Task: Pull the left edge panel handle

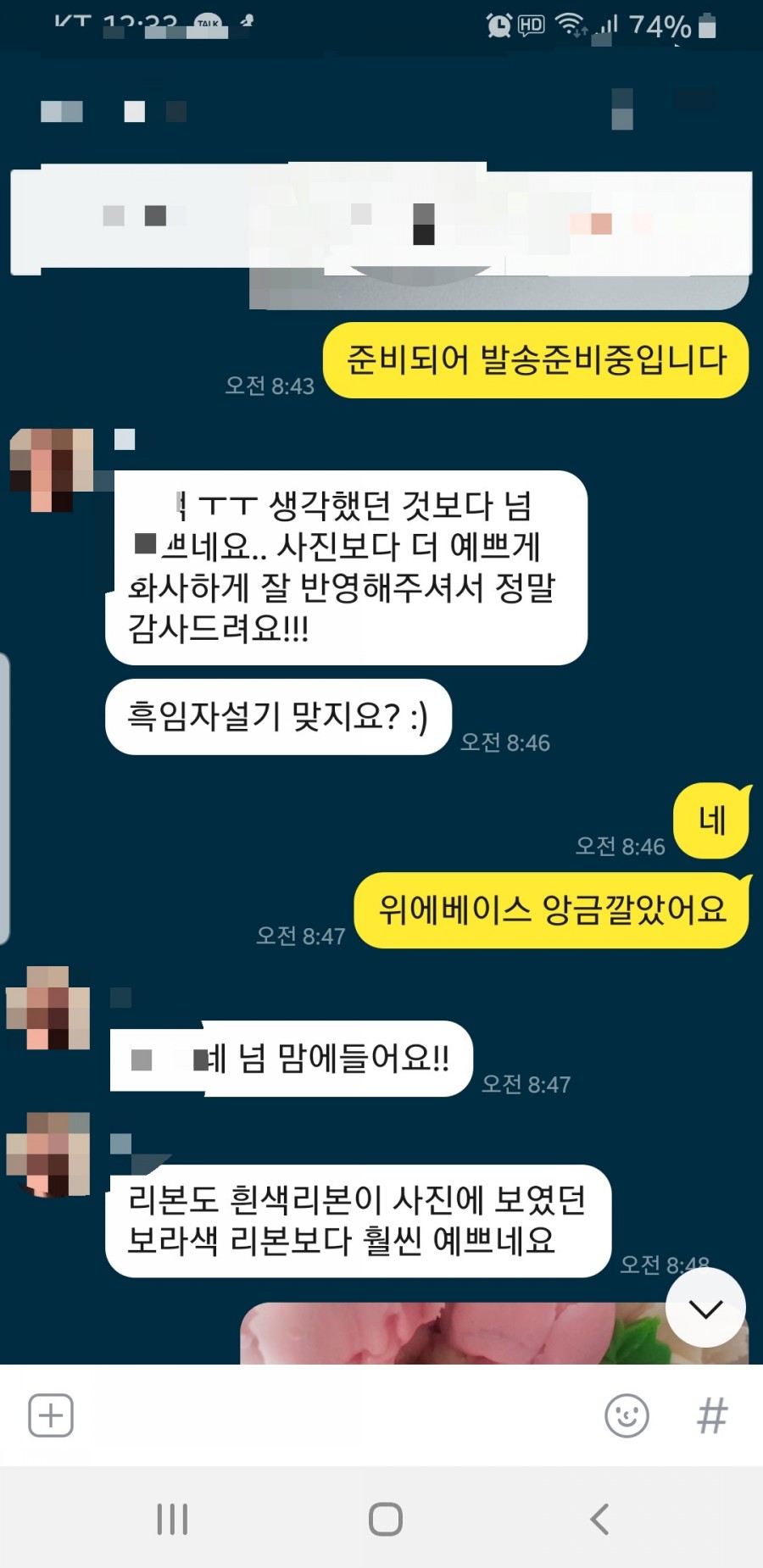Action: coord(4,798)
